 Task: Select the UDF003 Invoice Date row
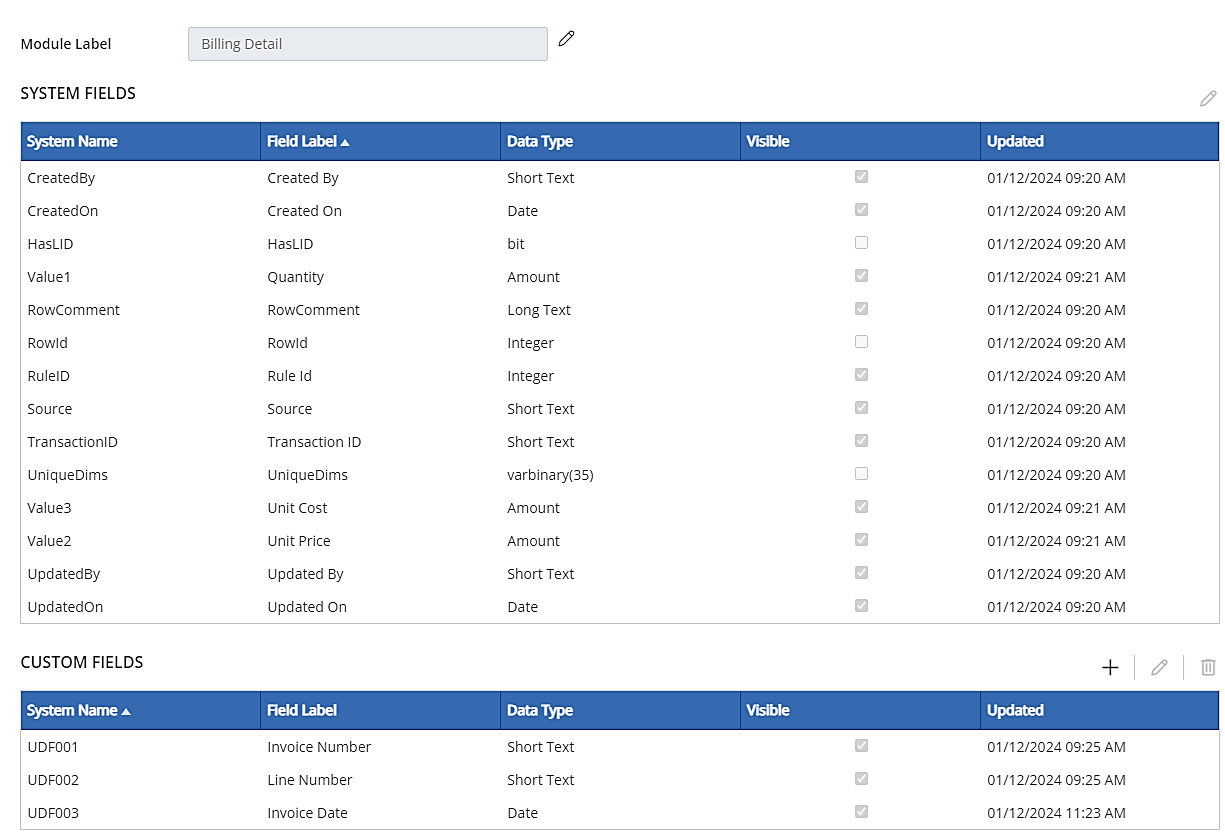(307, 813)
